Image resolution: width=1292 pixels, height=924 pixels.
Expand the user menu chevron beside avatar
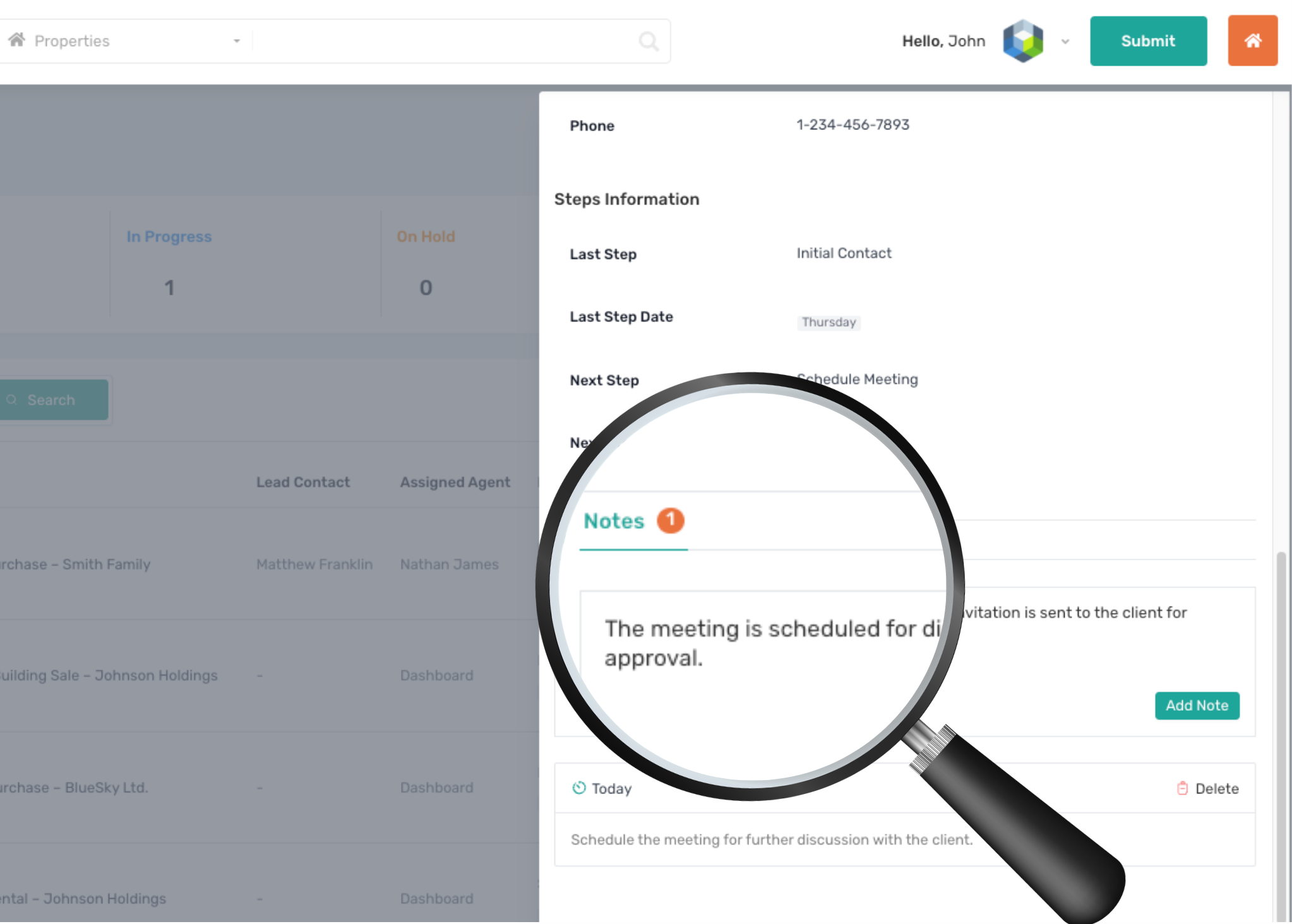coord(1065,42)
